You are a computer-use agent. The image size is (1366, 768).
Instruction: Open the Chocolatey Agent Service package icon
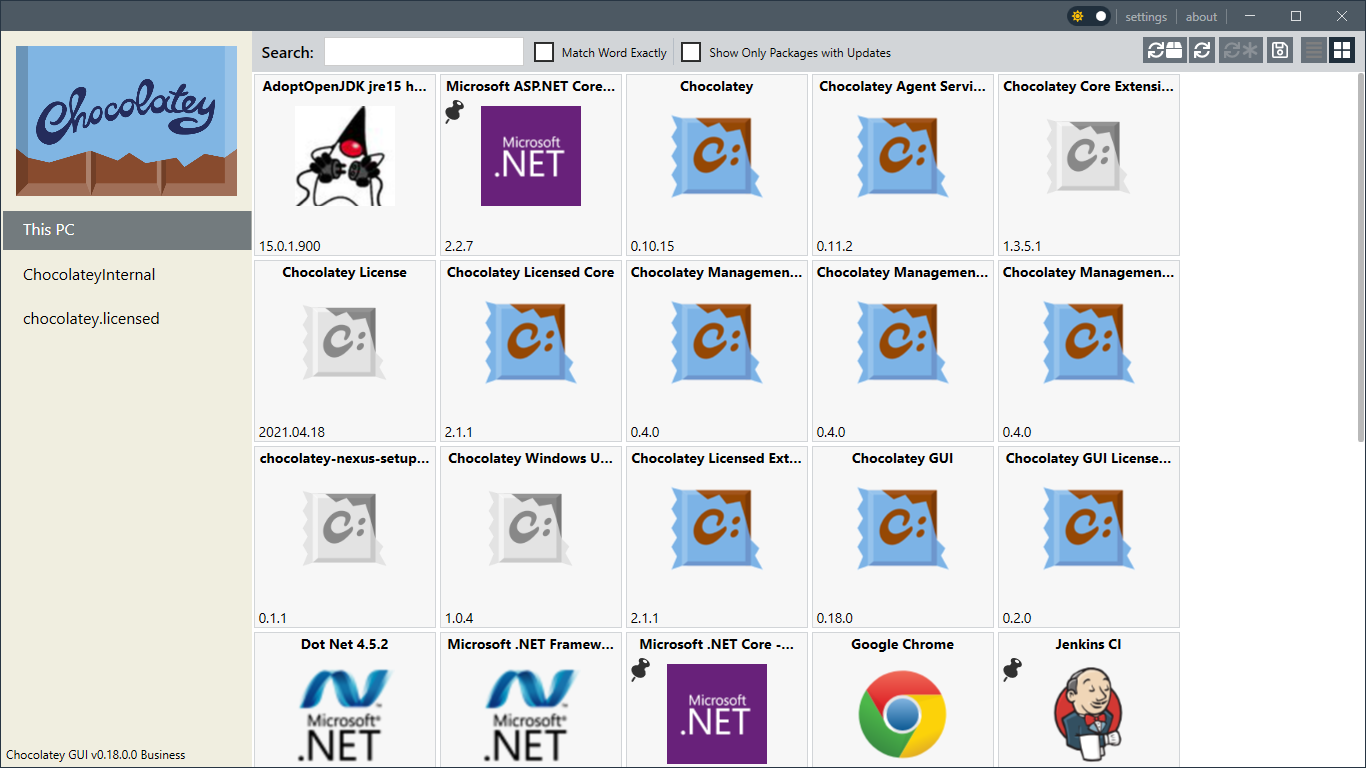pyautogui.click(x=903, y=156)
